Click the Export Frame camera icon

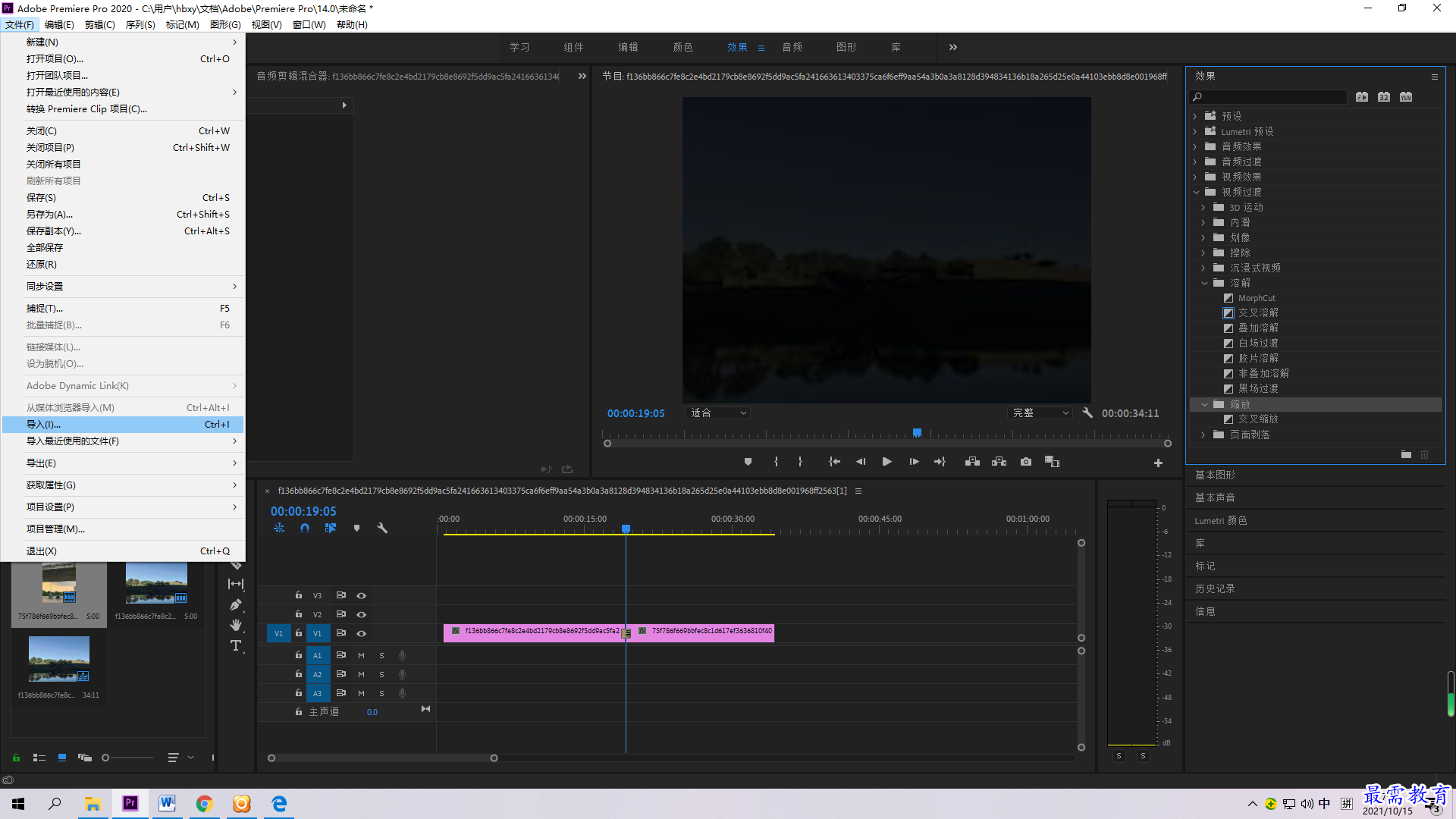point(1026,462)
